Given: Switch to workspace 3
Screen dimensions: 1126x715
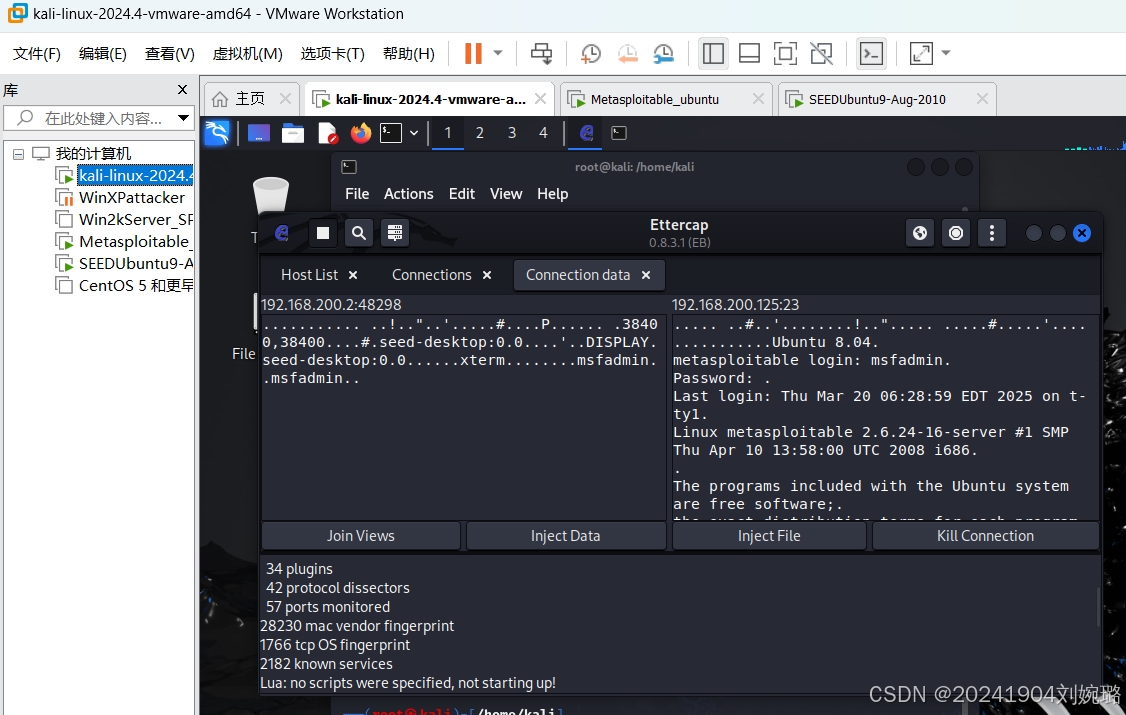Looking at the screenshot, I should tap(512, 133).
